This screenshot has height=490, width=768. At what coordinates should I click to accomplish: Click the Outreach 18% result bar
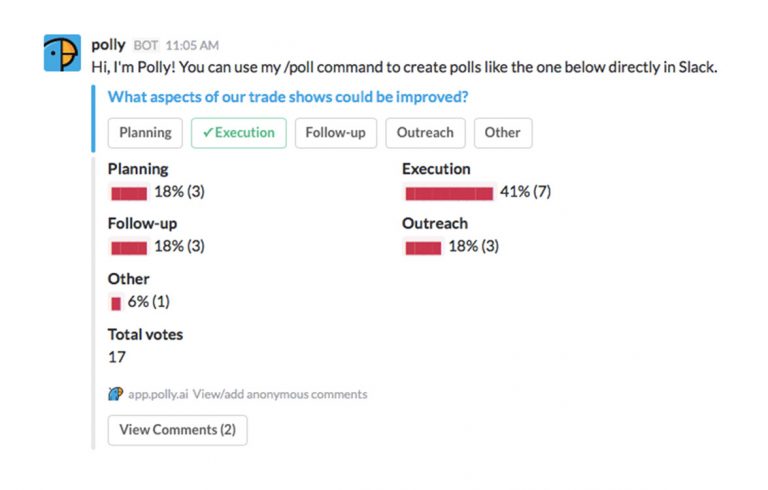click(x=423, y=247)
